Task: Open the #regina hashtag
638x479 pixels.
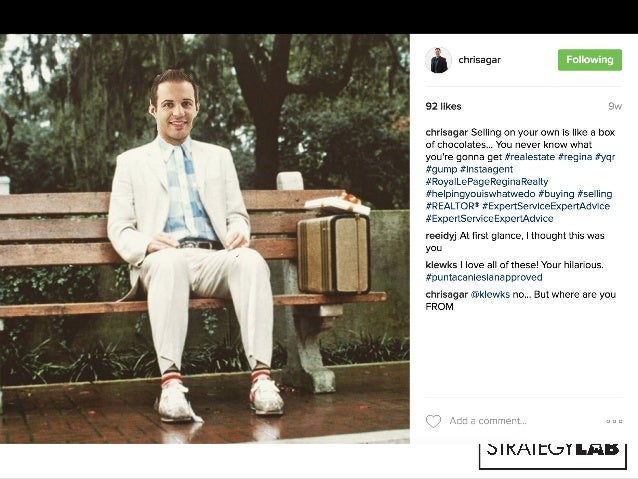Action: click(575, 157)
